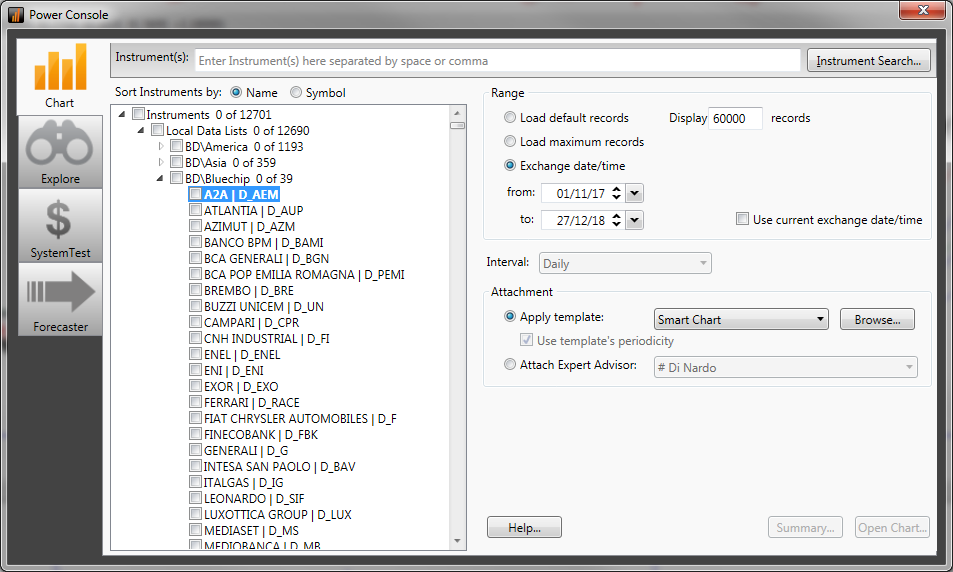Image resolution: width=953 pixels, height=572 pixels.
Task: Select AZIMUT | D_AZM in tree
Action: (249, 226)
